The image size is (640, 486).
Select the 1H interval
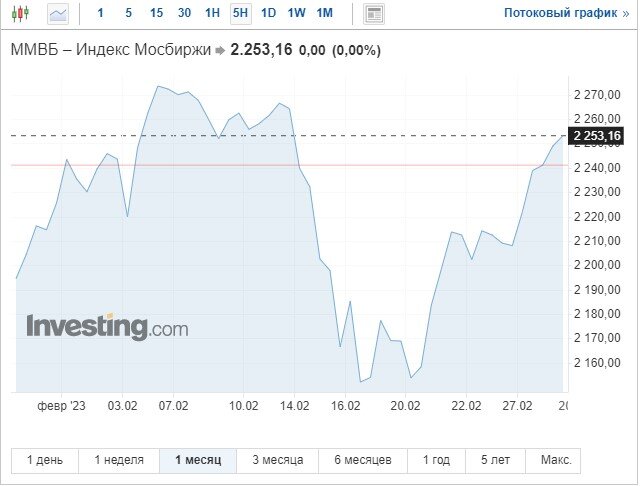click(212, 13)
